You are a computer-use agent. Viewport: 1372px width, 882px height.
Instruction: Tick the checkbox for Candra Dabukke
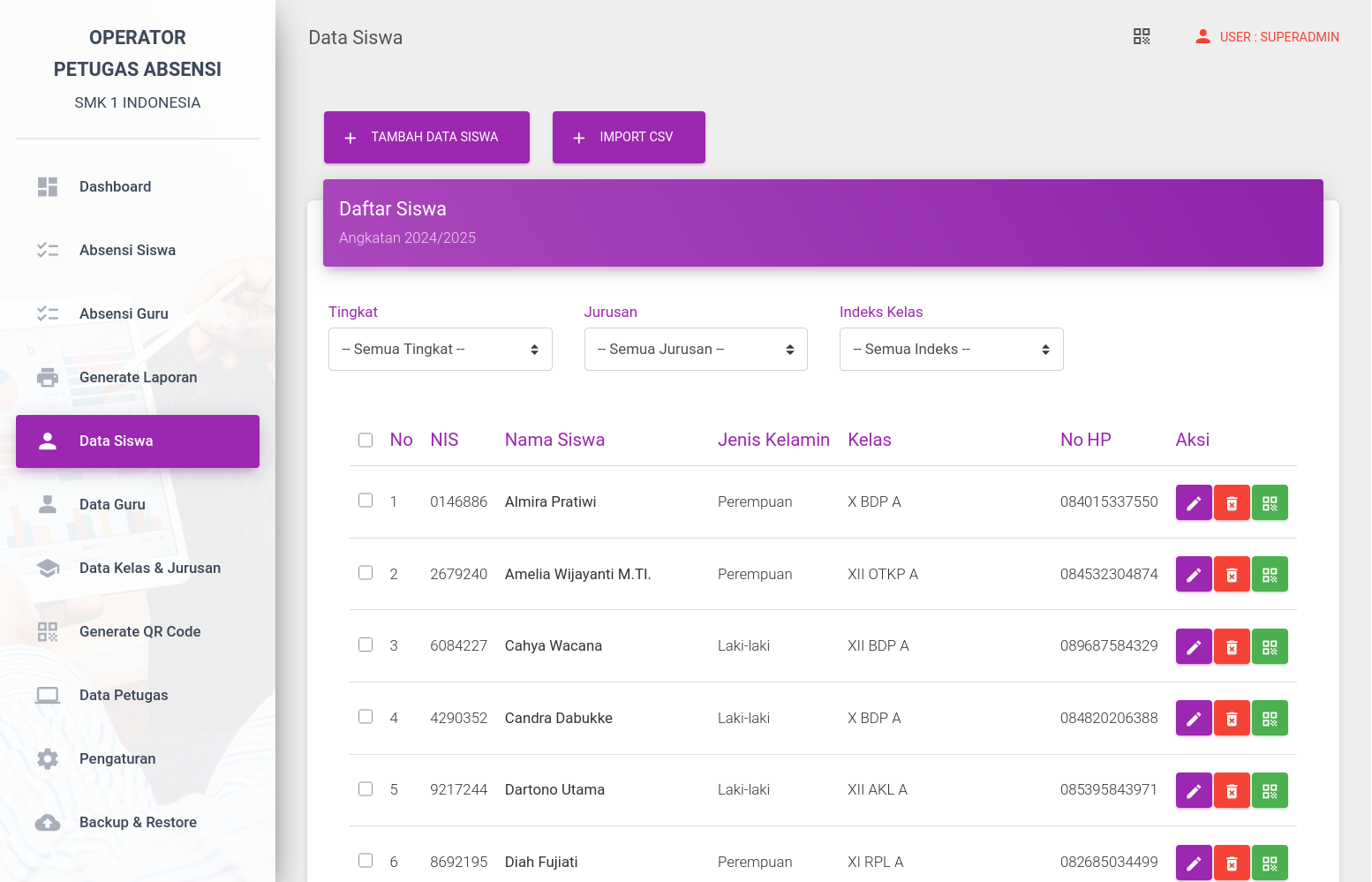point(366,716)
